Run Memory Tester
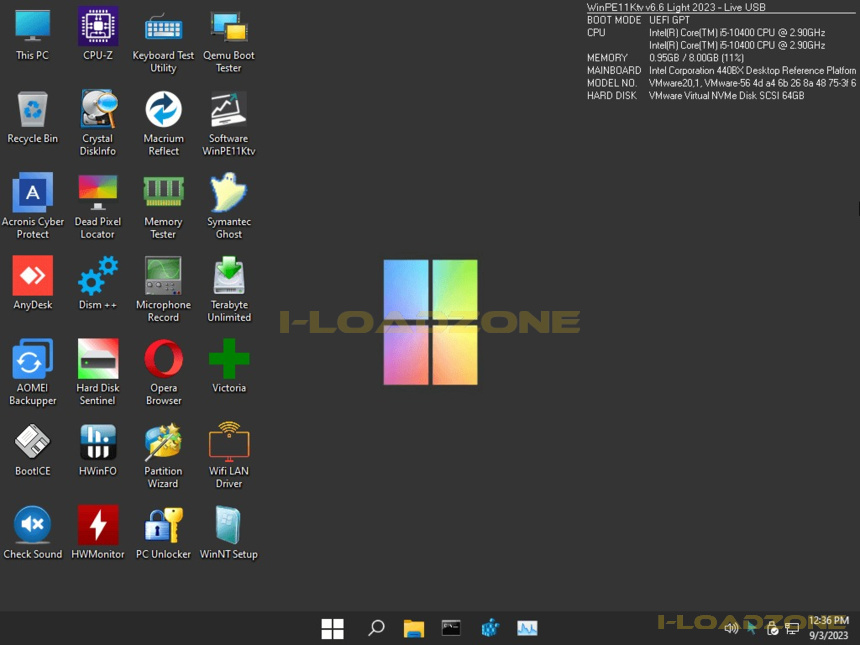This screenshot has height=645, width=860. pos(163,206)
